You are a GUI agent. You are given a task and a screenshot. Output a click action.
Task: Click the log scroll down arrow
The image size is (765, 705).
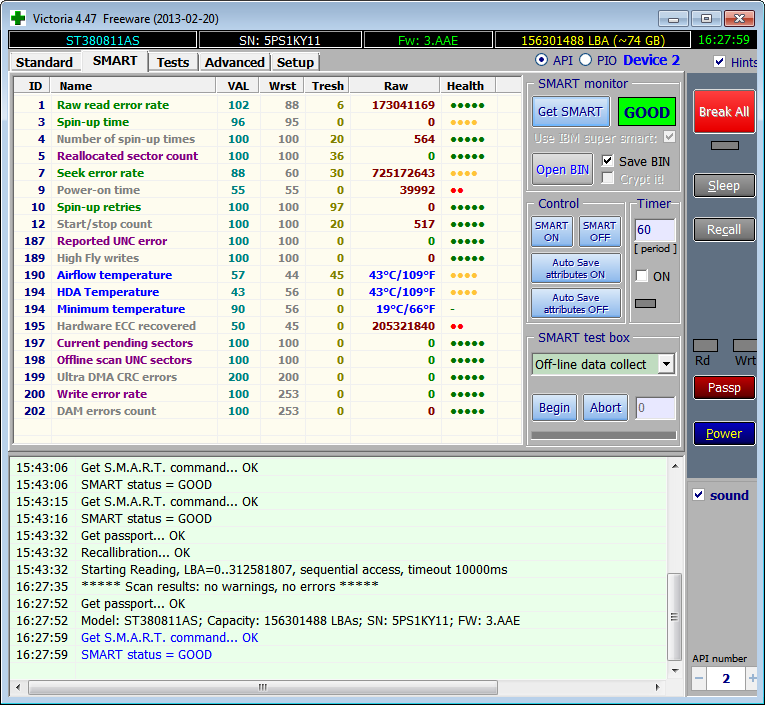click(x=675, y=671)
